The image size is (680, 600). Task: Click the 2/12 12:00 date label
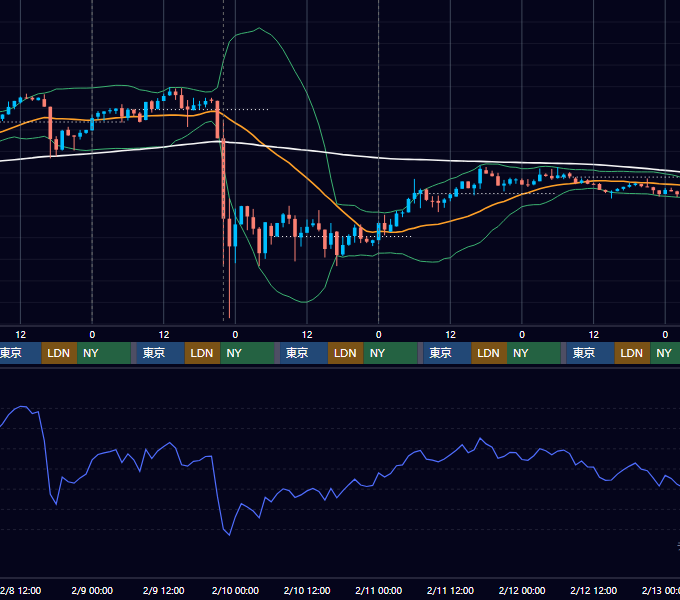(x=593, y=590)
